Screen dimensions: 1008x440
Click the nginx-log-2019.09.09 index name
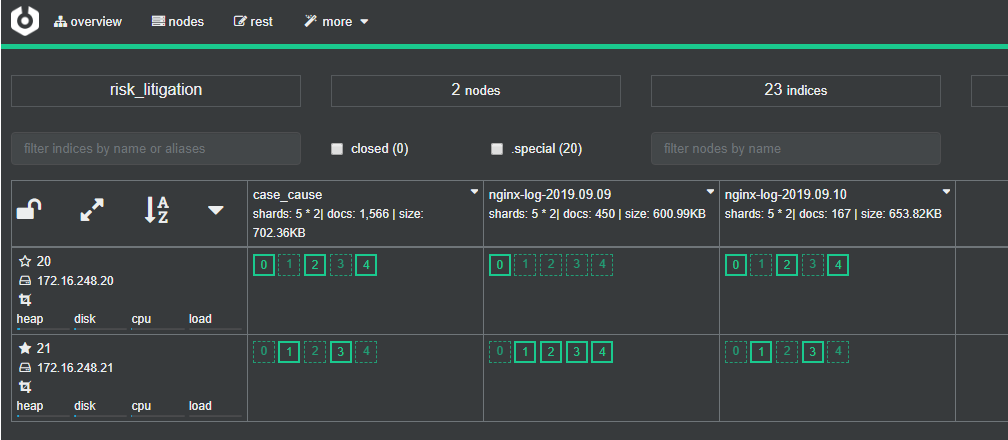(550, 194)
